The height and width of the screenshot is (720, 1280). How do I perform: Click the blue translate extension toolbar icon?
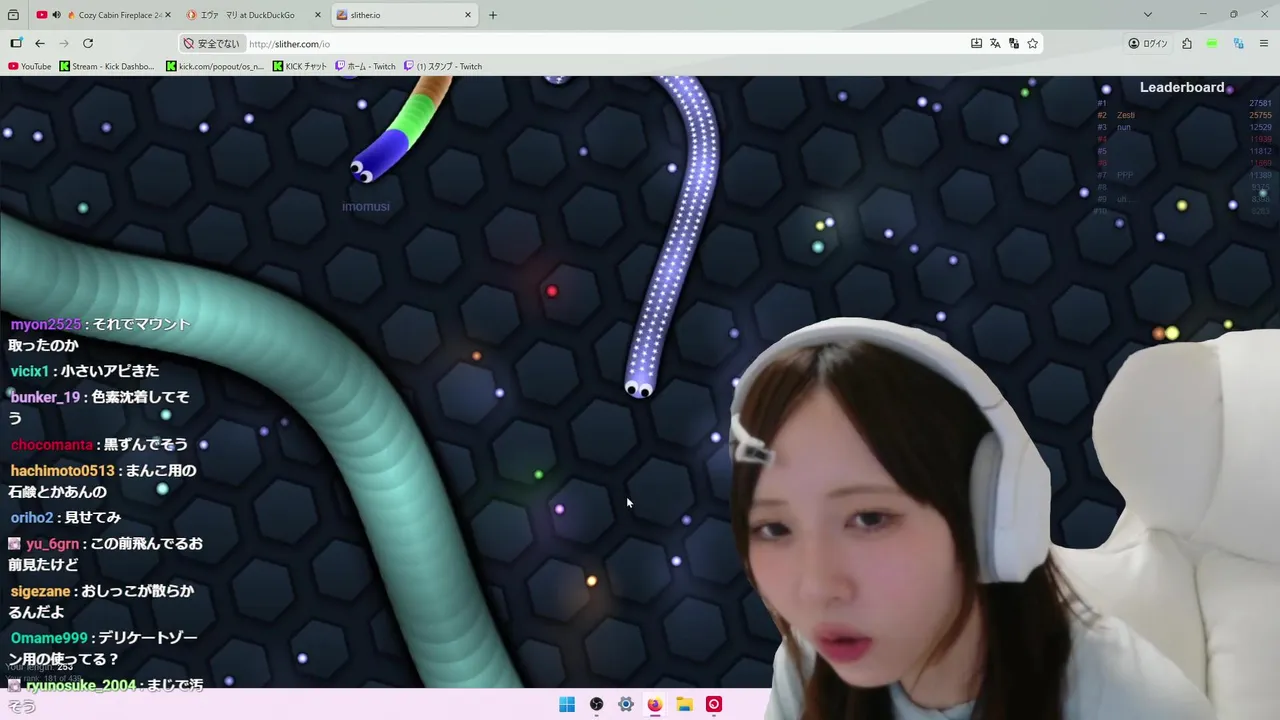(1238, 43)
